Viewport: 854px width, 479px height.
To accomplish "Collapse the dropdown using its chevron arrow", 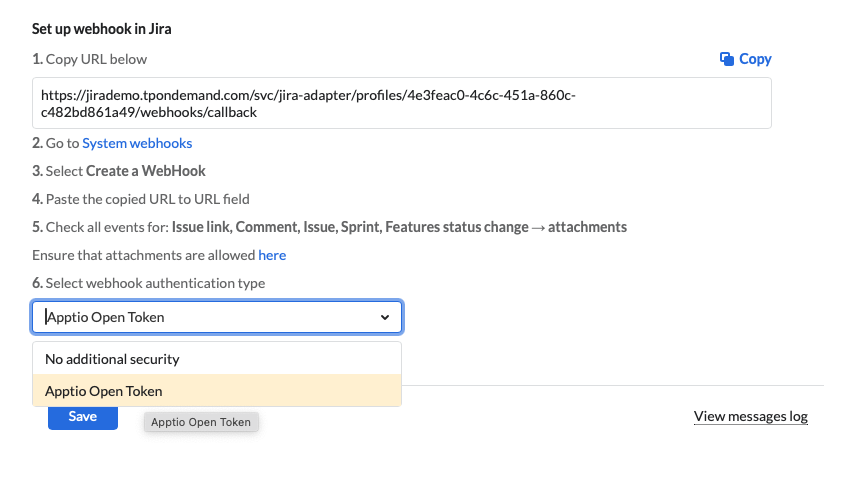I will pyautogui.click(x=385, y=317).
